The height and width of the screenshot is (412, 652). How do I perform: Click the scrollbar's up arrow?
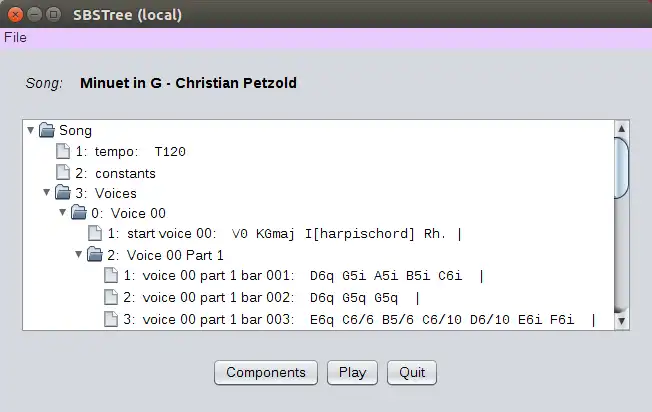pyautogui.click(x=621, y=129)
